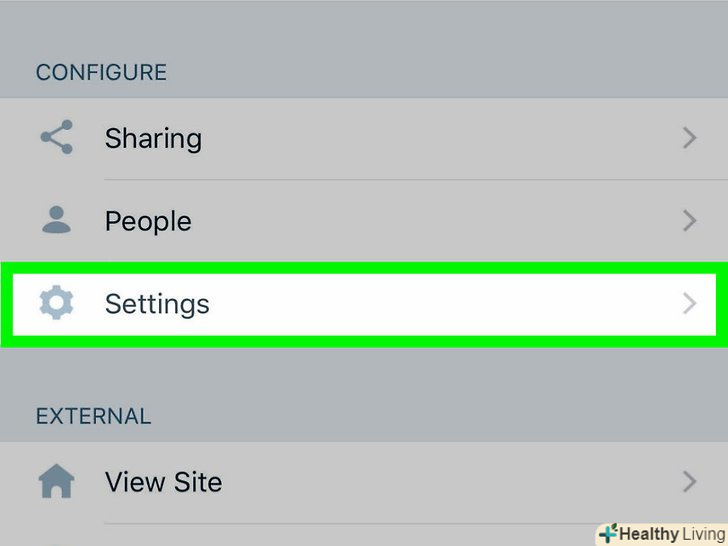This screenshot has width=728, height=546.
Task: Tap the gray gap between Settings and EXTERNAL
Action: tap(364, 370)
